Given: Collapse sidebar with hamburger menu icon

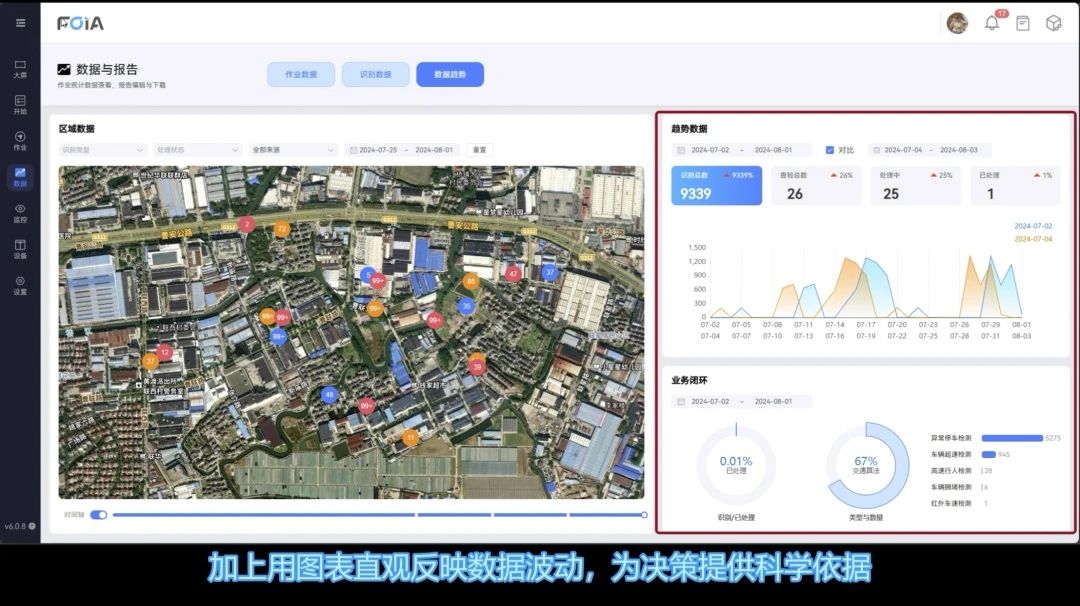Looking at the screenshot, I should point(20,23).
